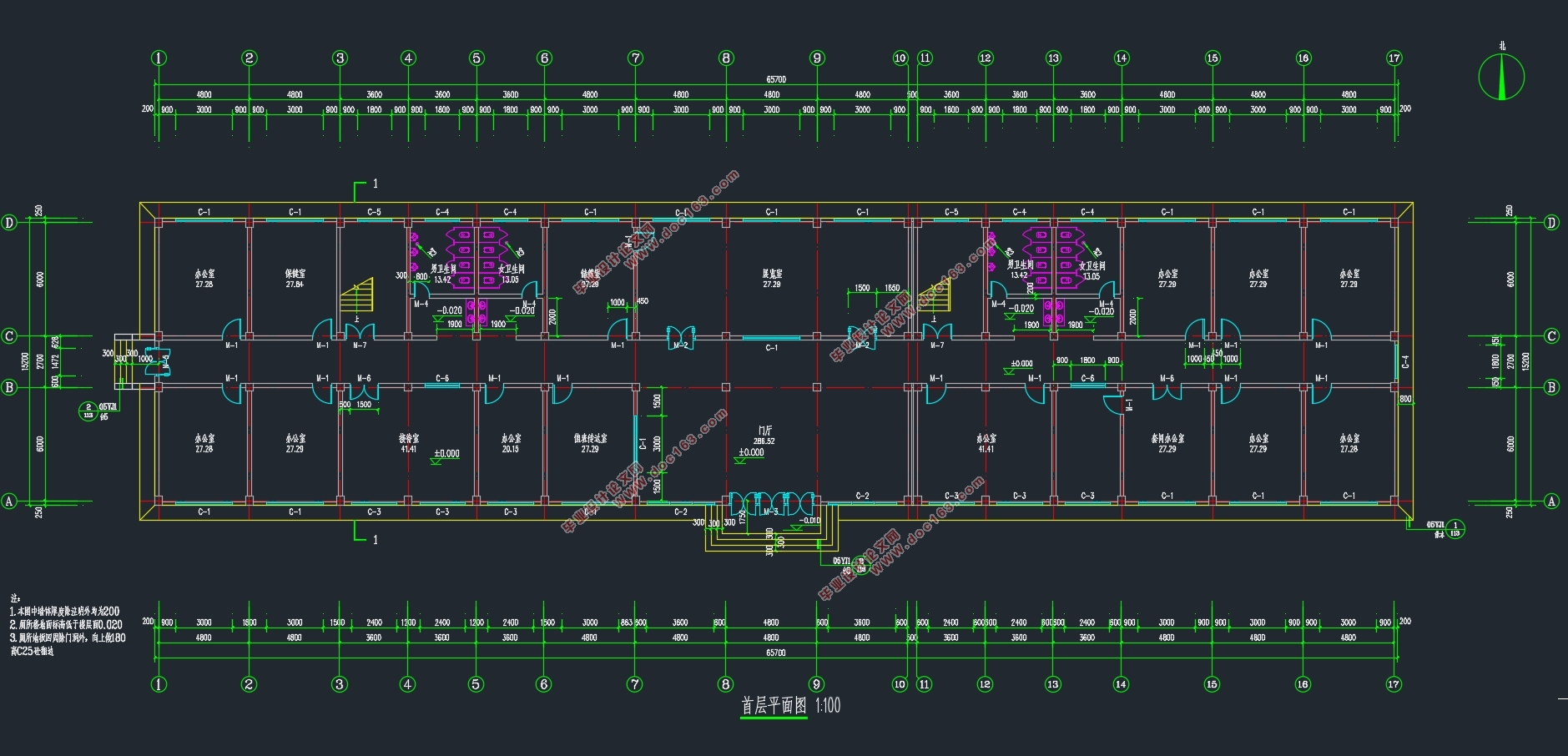Image resolution: width=1568 pixels, height=756 pixels.
Task: Click axis bubble 9 in the bottom row
Action: (x=816, y=684)
